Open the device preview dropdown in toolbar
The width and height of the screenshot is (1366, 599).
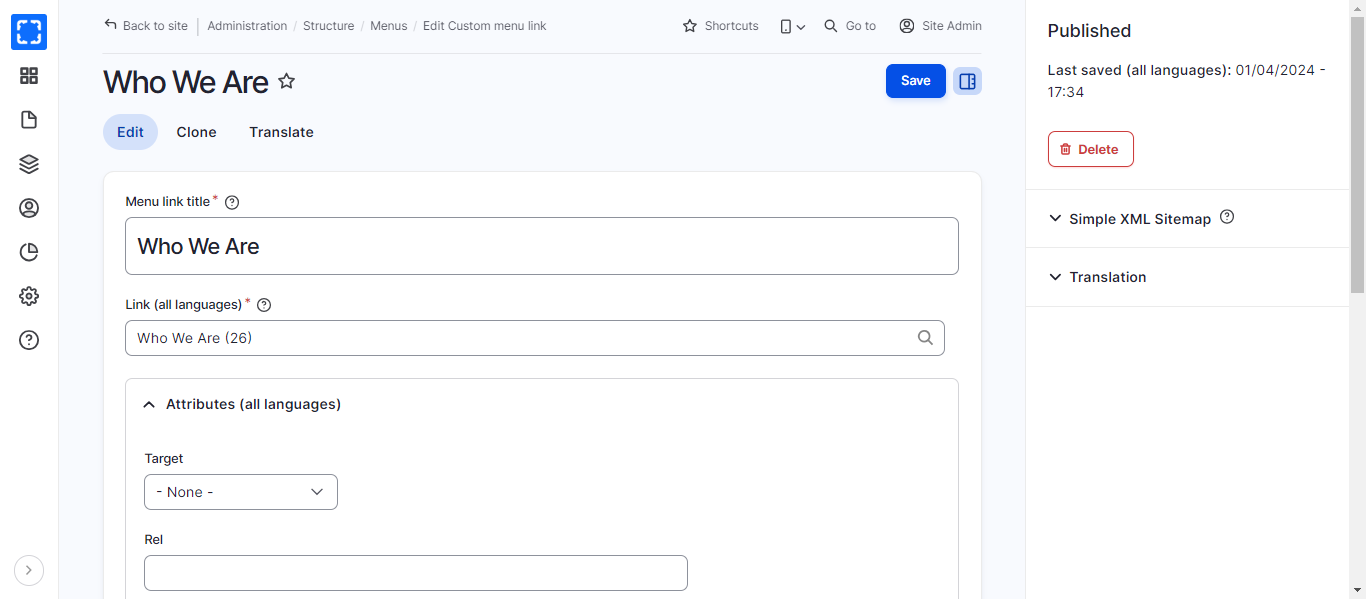click(792, 26)
